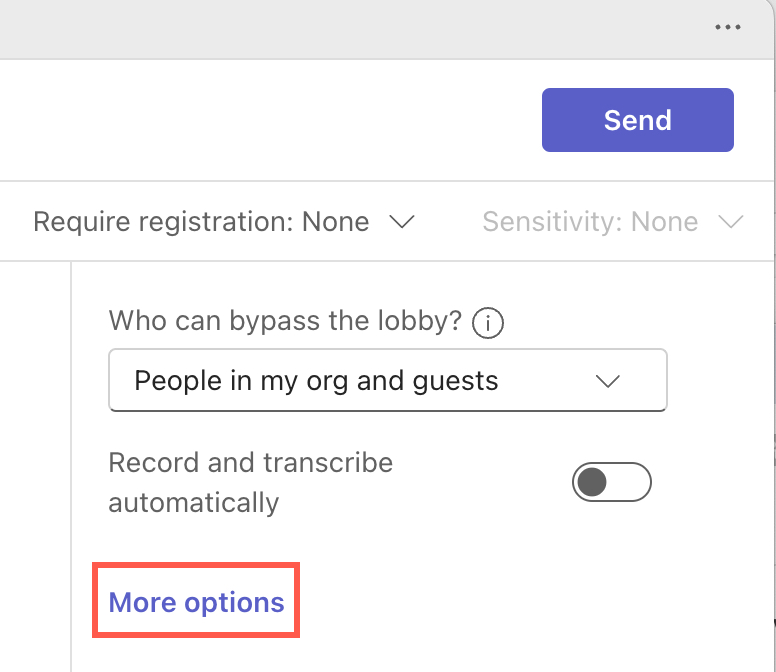Open the Who can bypass the lobby dropdown
Viewport: 776px width, 672px height.
[387, 381]
